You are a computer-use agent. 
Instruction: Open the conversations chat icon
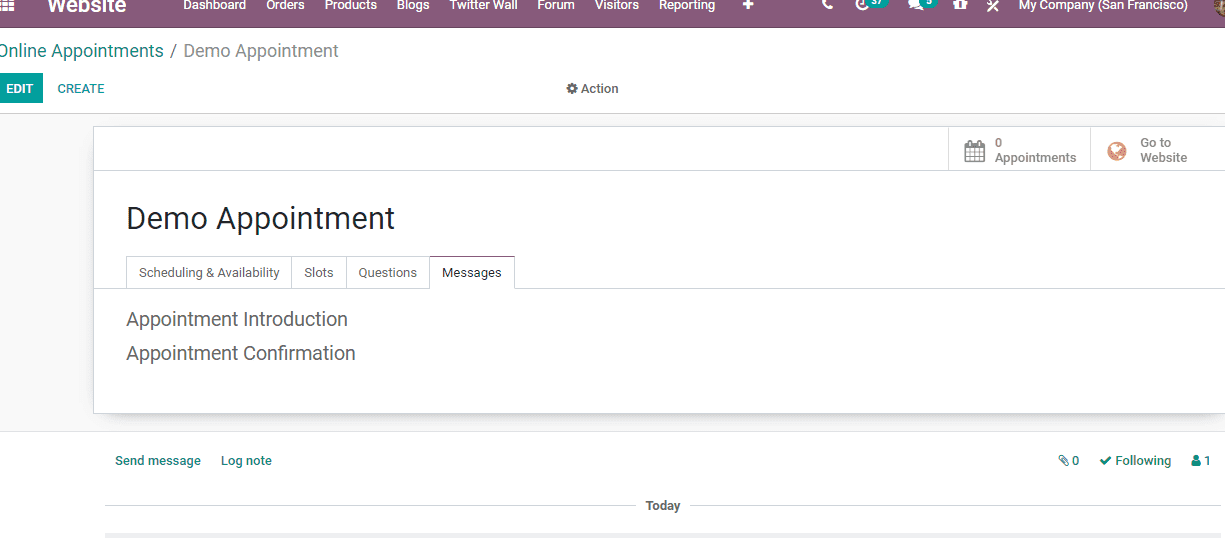[x=915, y=5]
